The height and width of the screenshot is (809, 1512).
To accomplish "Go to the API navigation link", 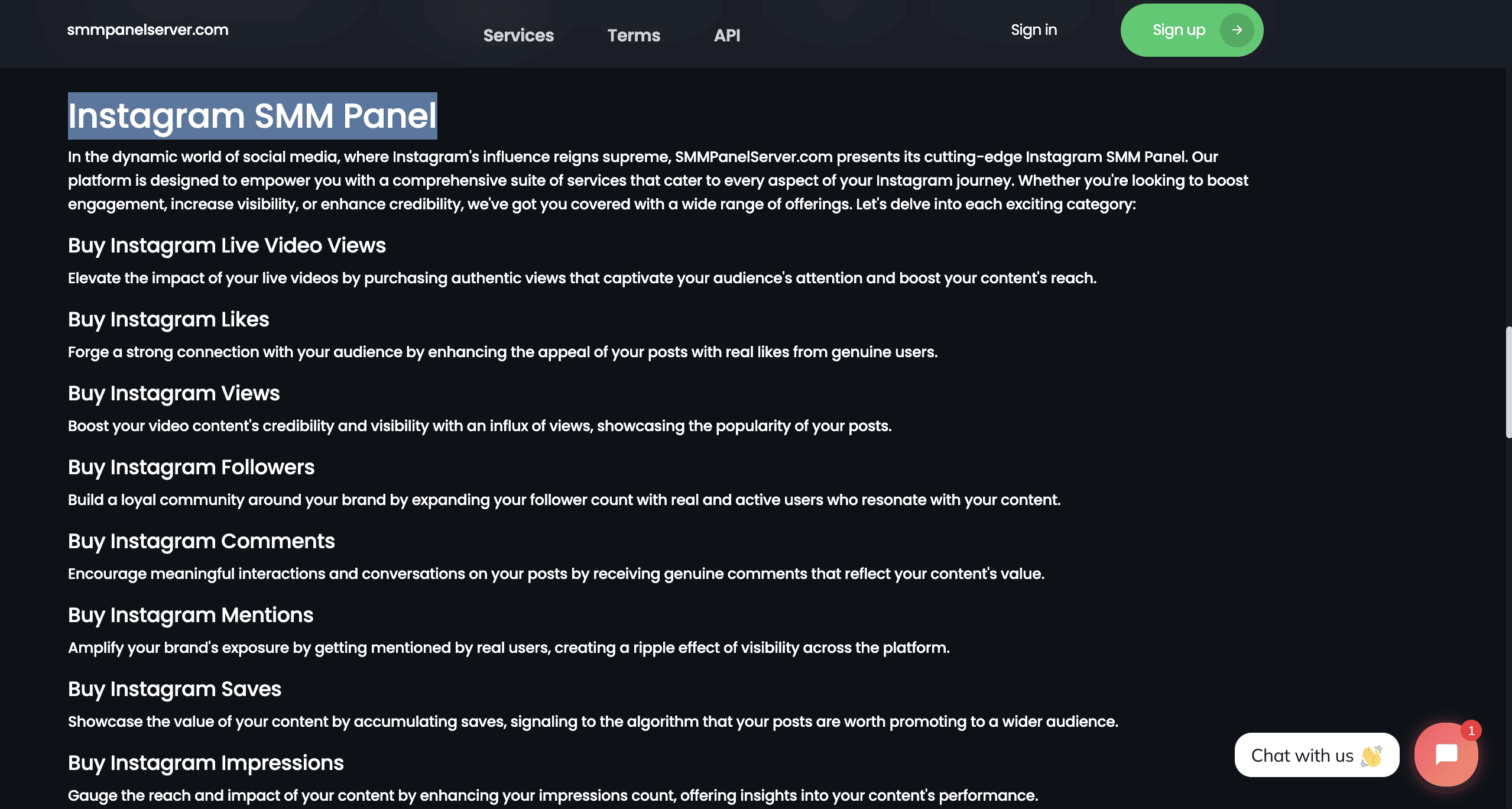I will [727, 35].
